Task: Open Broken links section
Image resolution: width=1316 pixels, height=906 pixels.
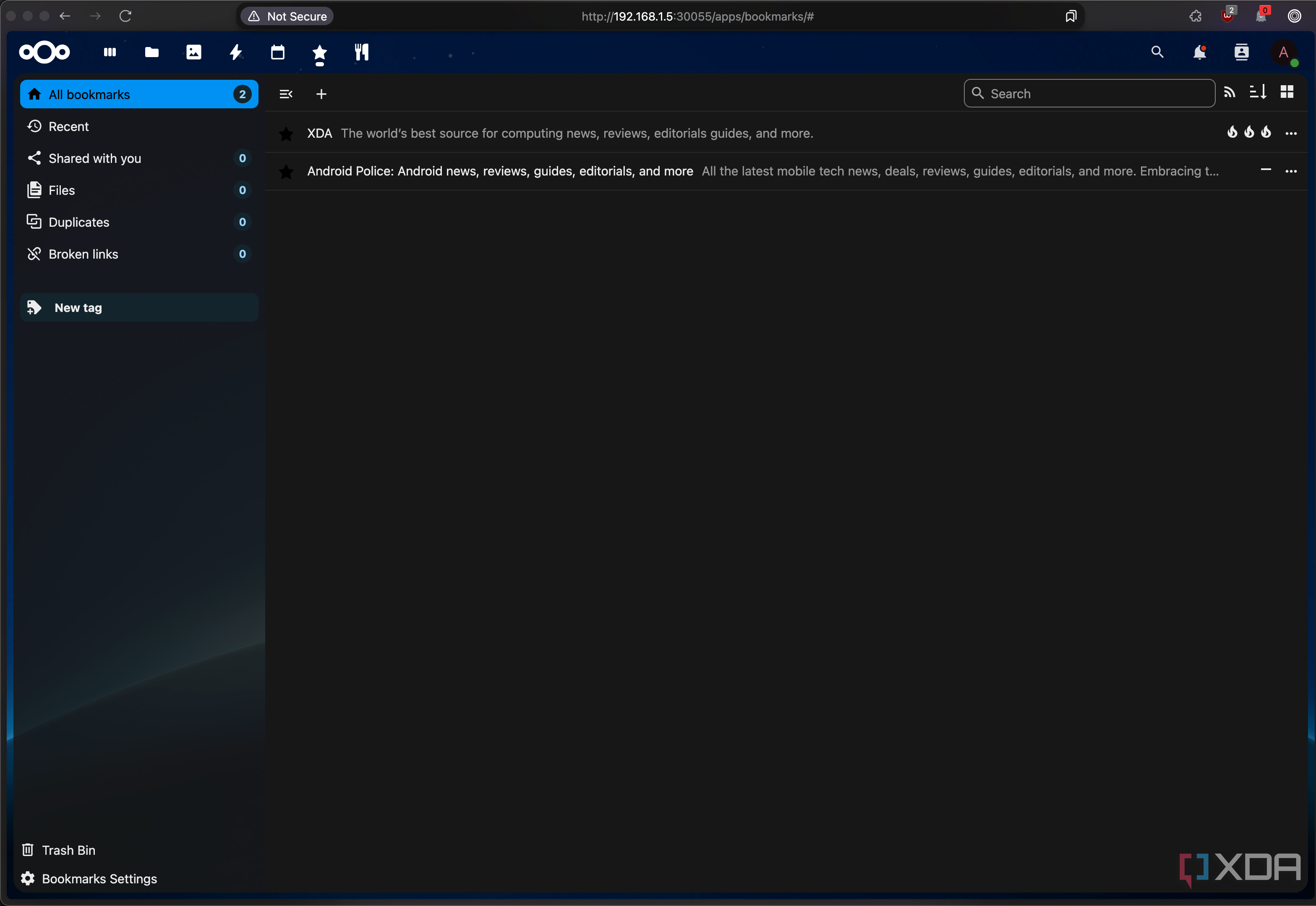Action: pyautogui.click(x=139, y=254)
